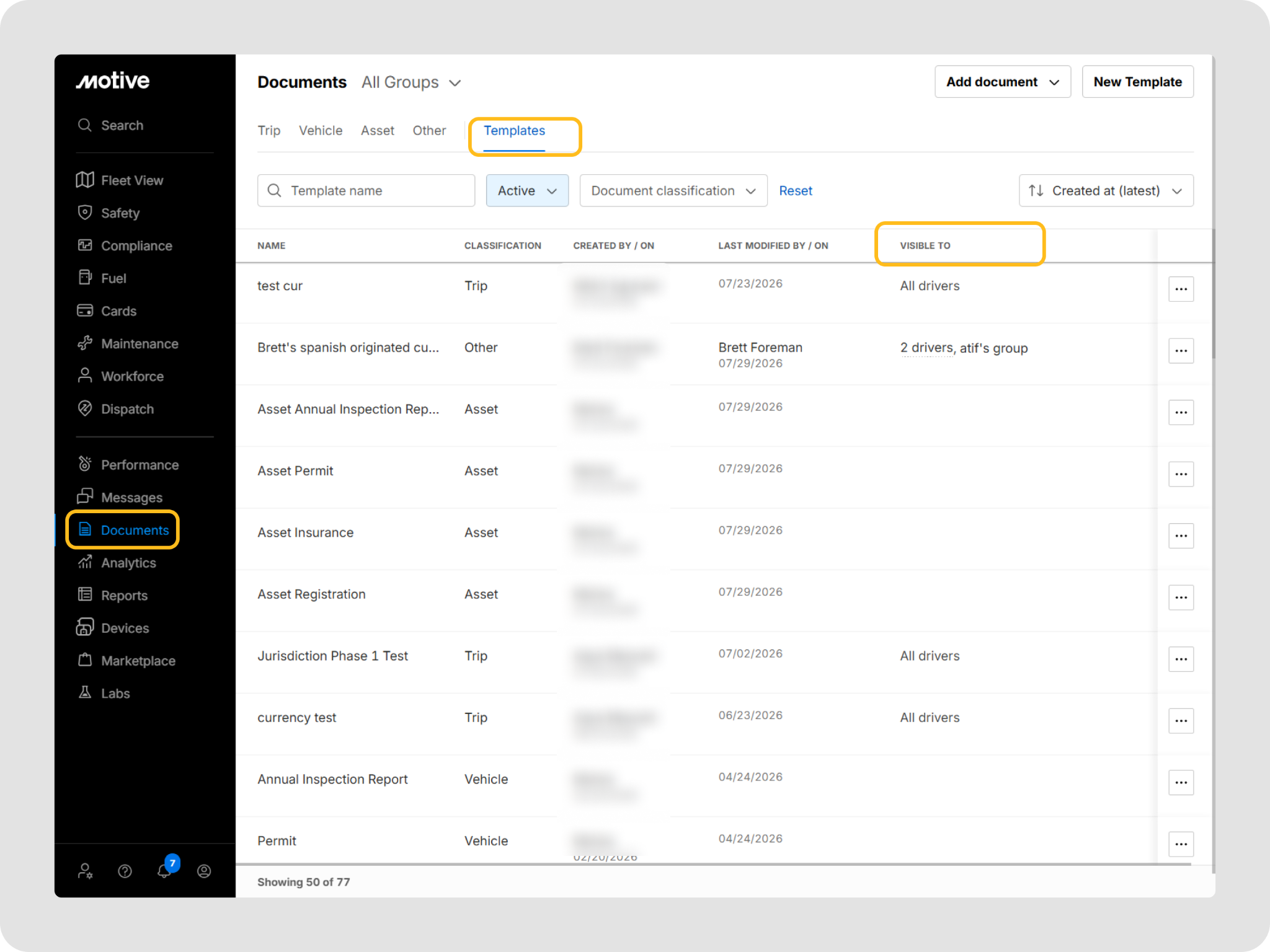Click the Asset Insurance template name
This screenshot has width=1270, height=952.
305,532
